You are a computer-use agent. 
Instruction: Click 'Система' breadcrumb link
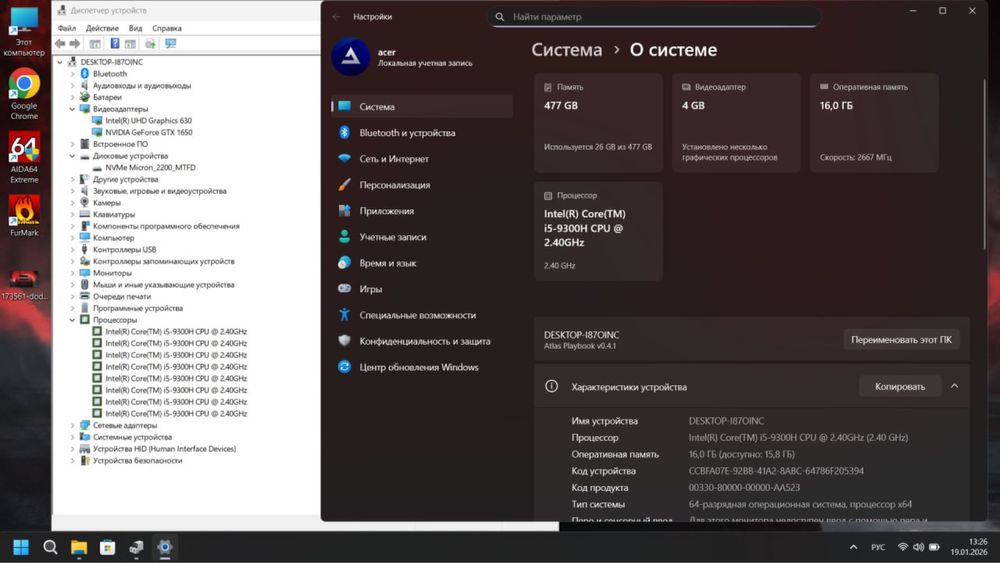(566, 50)
